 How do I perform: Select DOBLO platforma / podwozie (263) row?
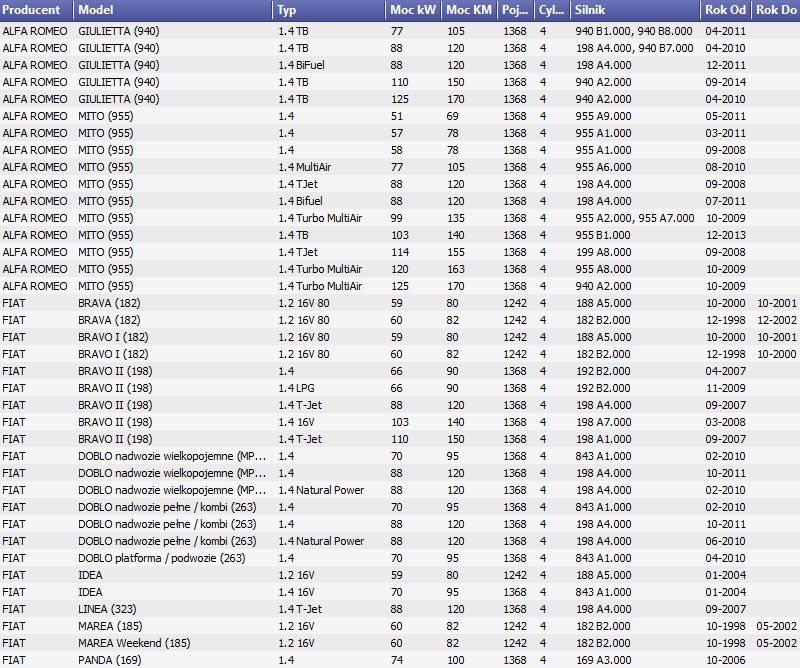(400, 558)
